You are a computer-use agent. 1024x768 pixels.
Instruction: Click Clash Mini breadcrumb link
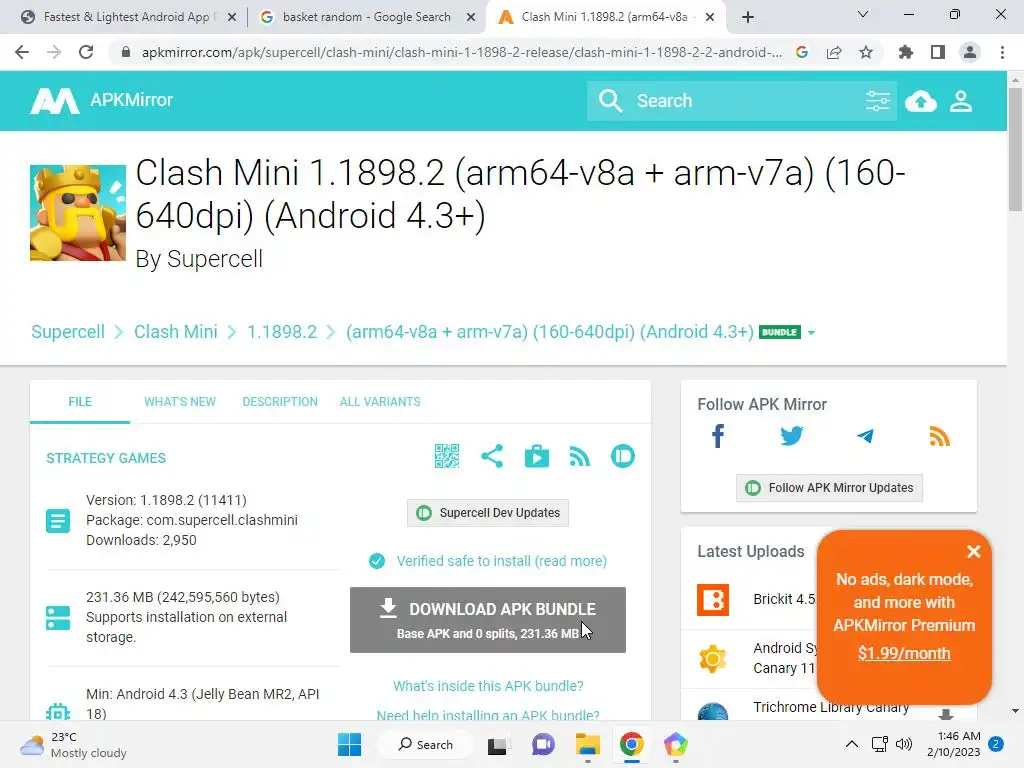(176, 332)
